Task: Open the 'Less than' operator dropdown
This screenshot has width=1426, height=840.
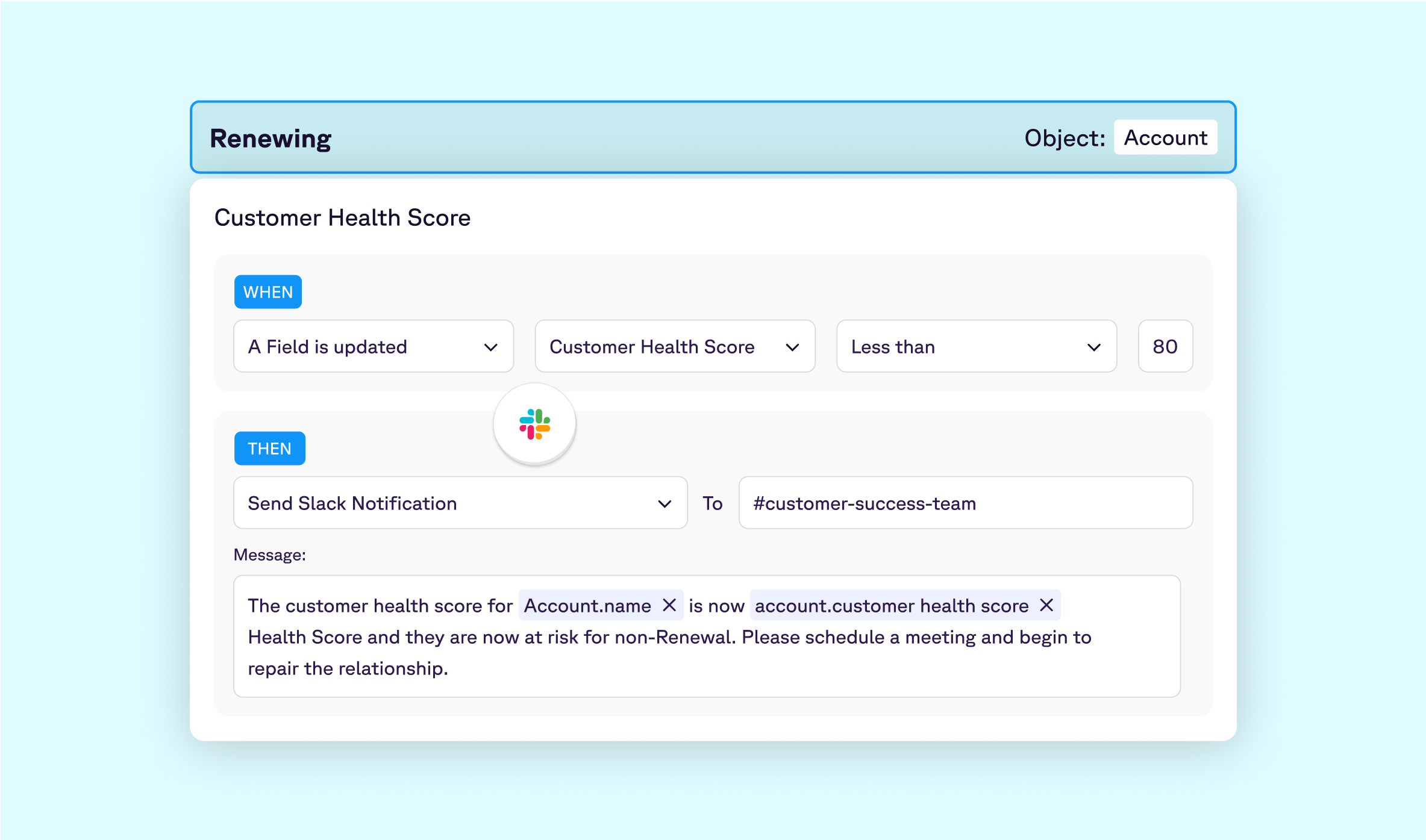Action: pyautogui.click(x=976, y=346)
